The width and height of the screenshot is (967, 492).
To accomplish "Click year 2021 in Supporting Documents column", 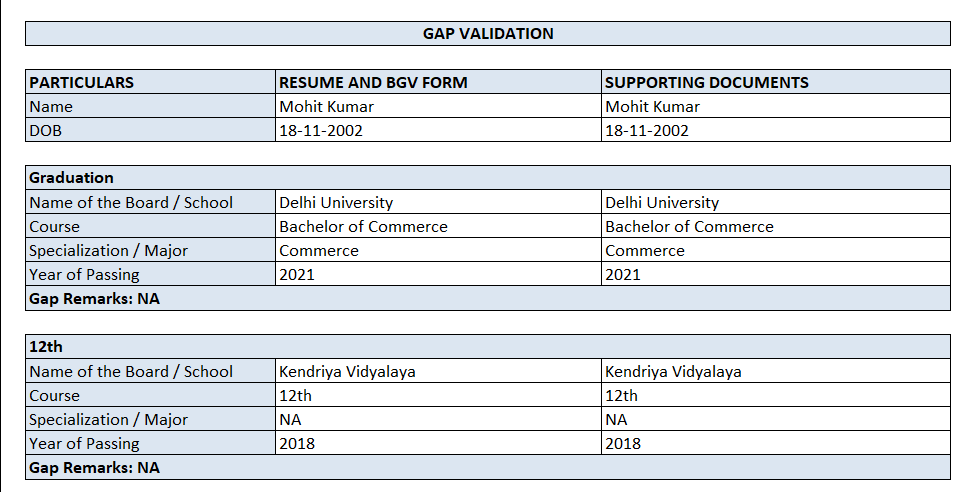I will 623,275.
